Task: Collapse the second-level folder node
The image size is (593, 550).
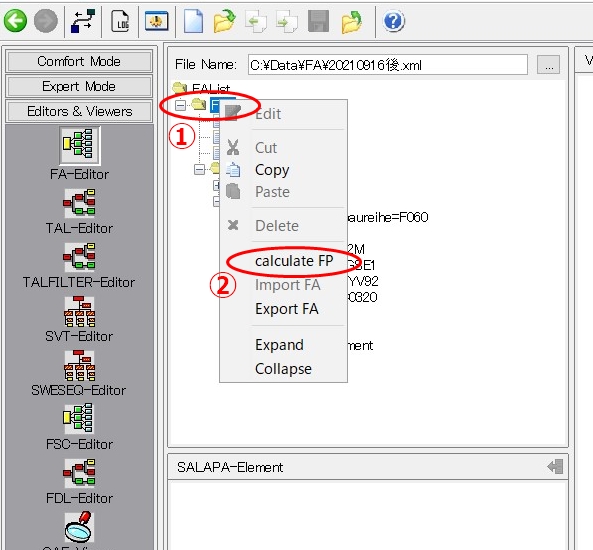Action: coord(199,169)
